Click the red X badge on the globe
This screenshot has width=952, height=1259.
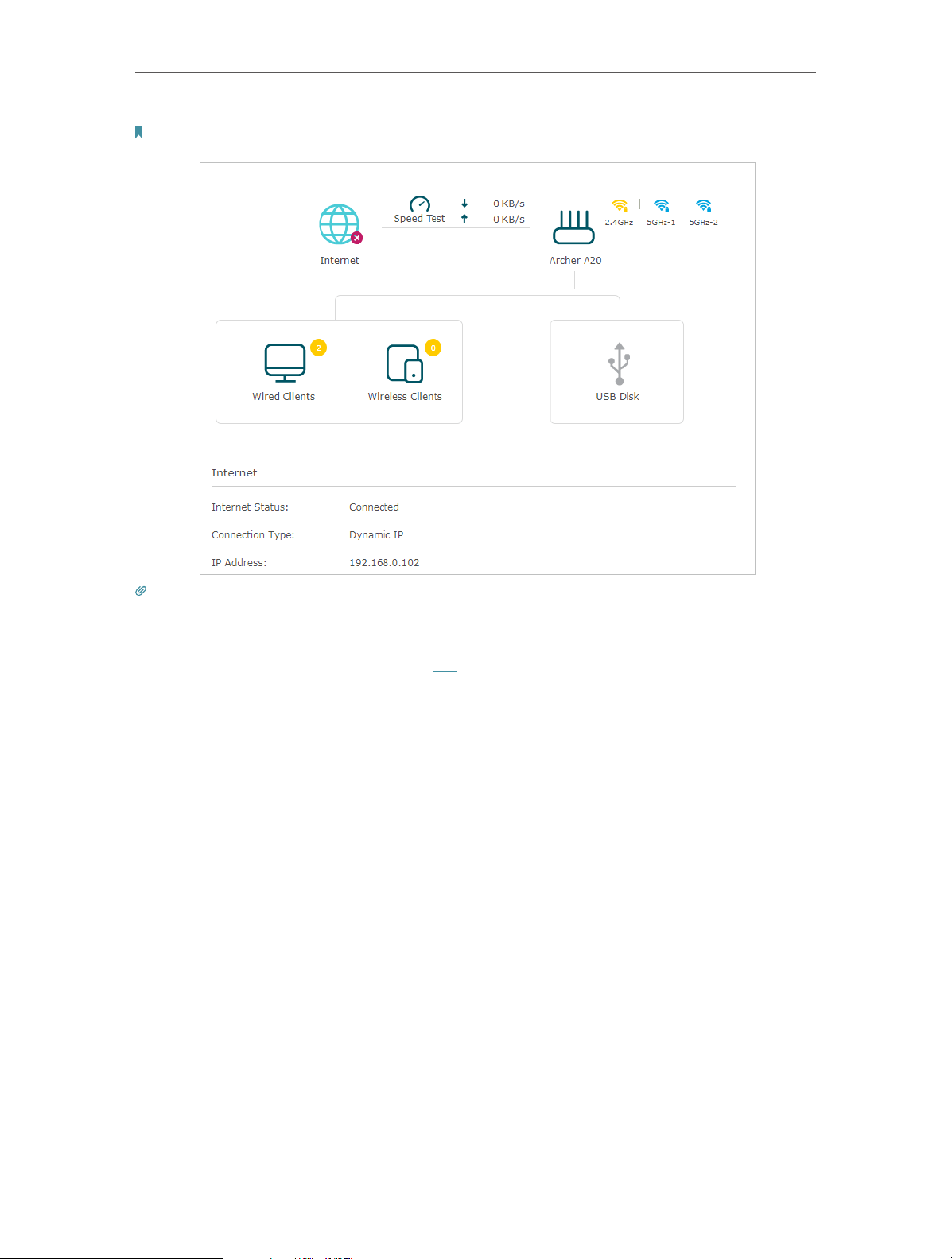pyautogui.click(x=357, y=238)
